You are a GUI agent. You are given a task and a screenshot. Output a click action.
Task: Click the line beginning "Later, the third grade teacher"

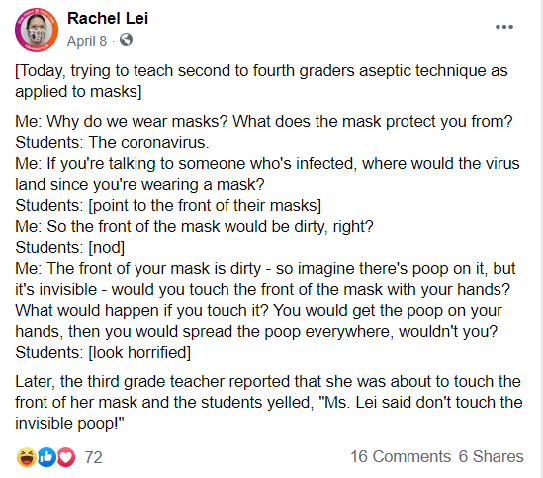[268, 381]
